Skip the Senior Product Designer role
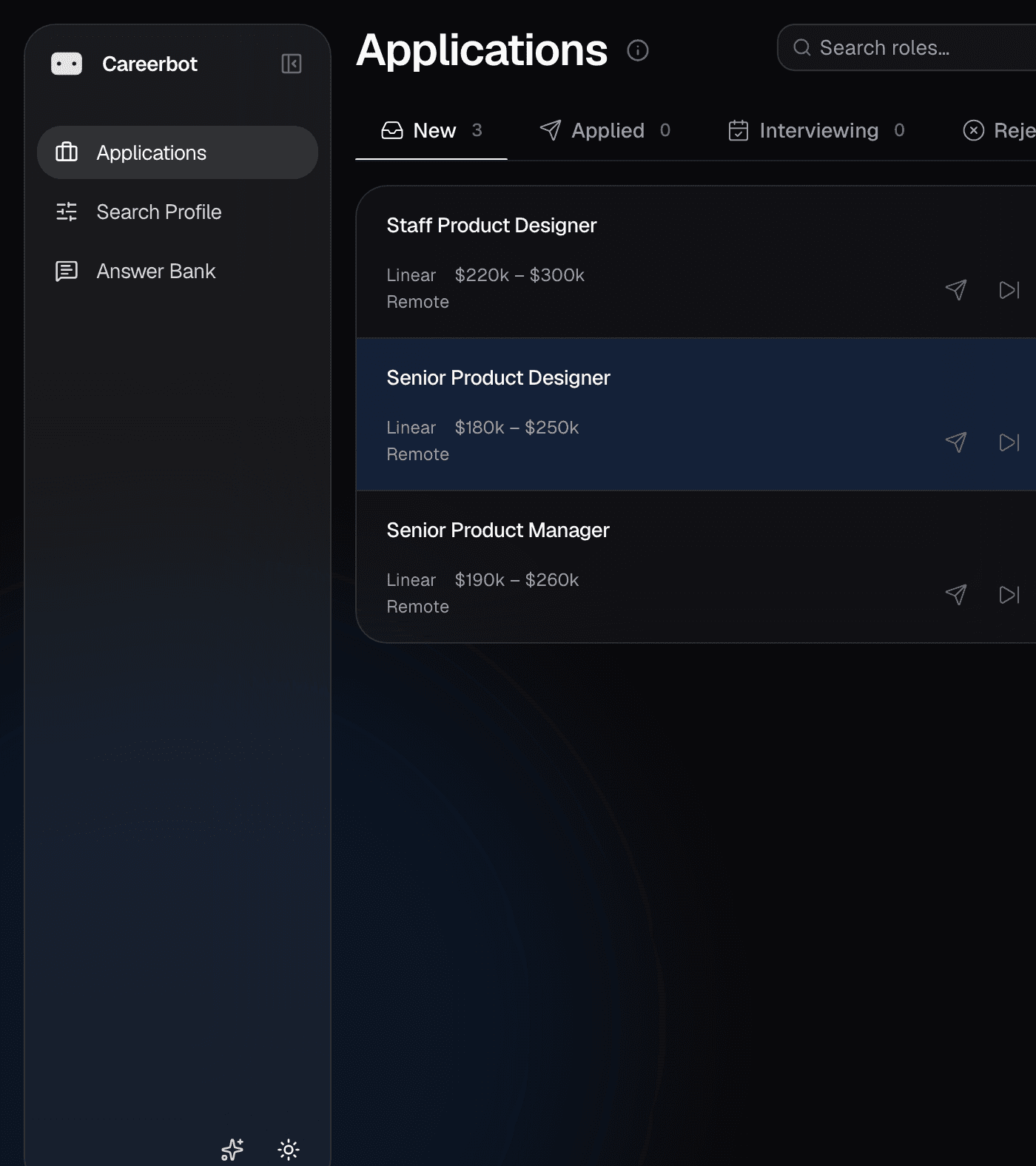Viewport: 1036px width, 1166px height. pos(1009,442)
